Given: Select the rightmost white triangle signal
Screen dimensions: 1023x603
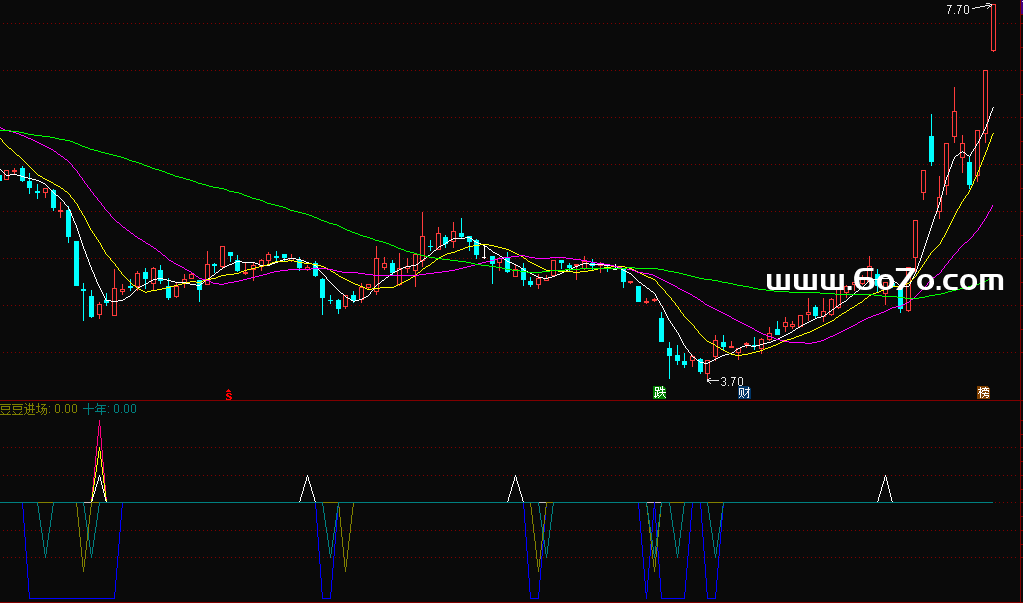Looking at the screenshot, I should click(x=884, y=488).
